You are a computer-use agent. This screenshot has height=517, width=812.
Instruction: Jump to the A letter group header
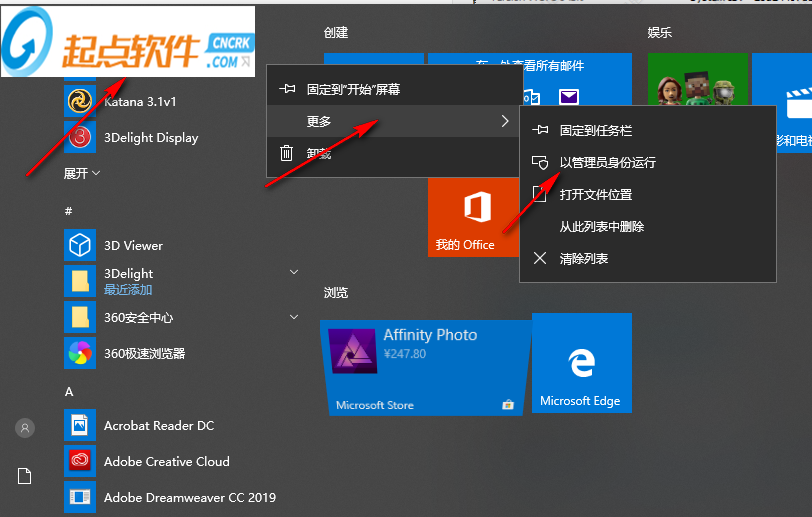pyautogui.click(x=69, y=392)
